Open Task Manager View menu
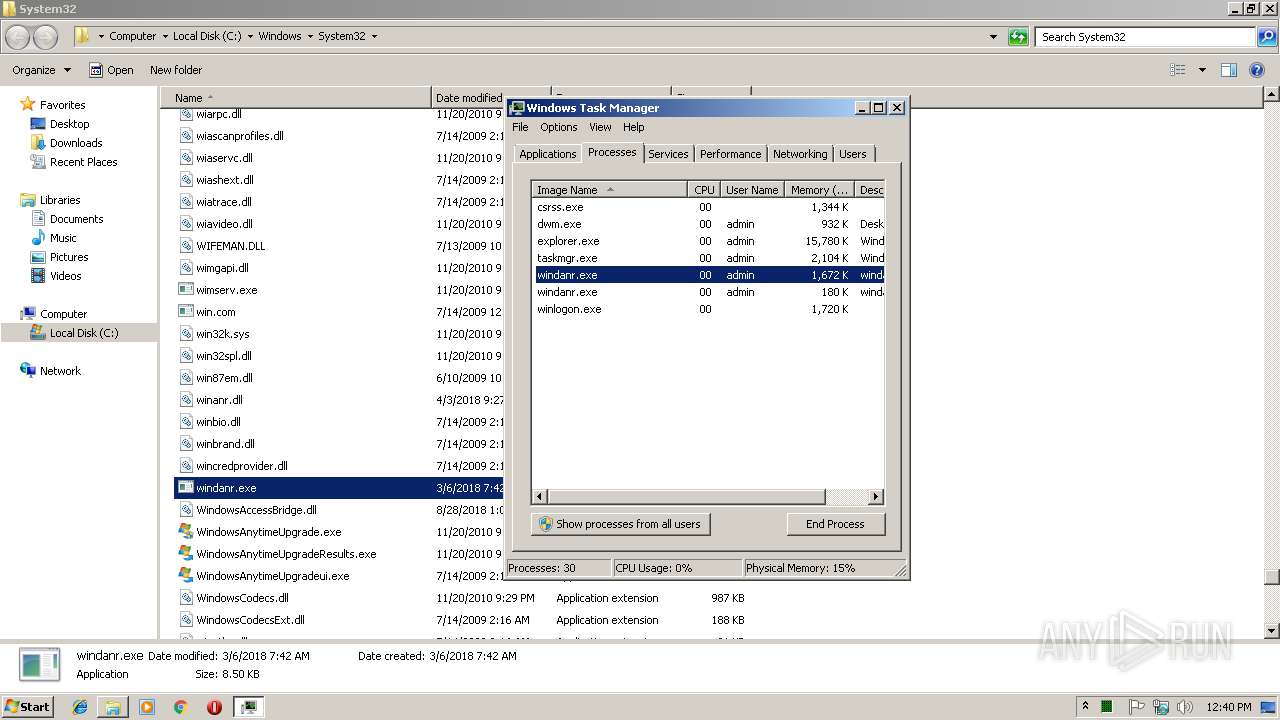Viewport: 1280px width, 720px height. coord(600,127)
